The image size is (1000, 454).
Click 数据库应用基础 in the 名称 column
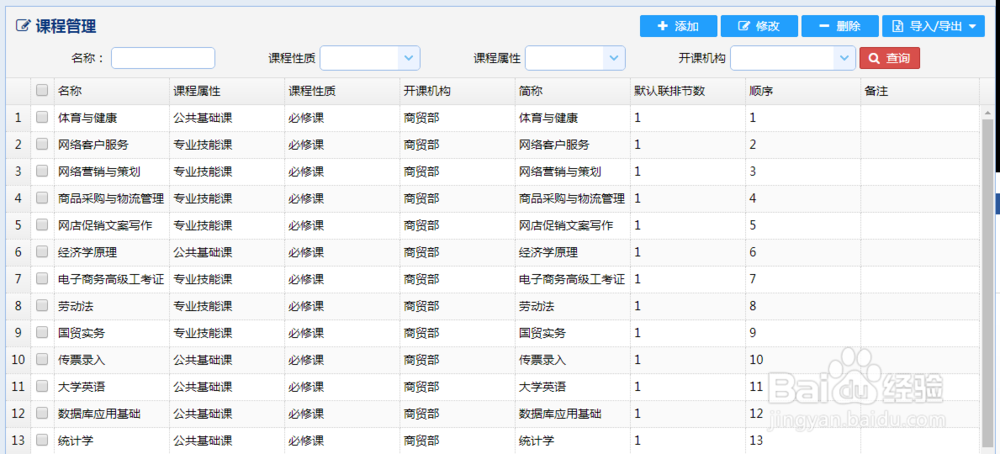[99, 414]
